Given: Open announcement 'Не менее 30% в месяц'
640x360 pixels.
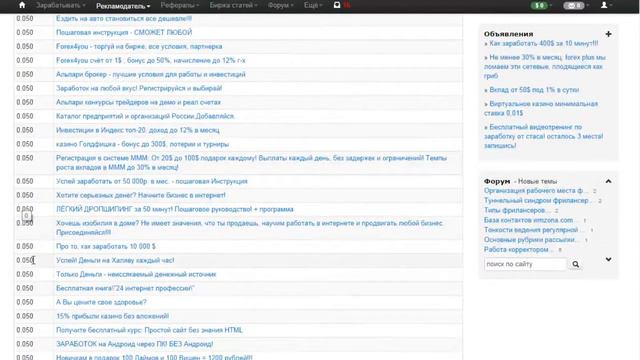Looking at the screenshot, I should [x=545, y=67].
